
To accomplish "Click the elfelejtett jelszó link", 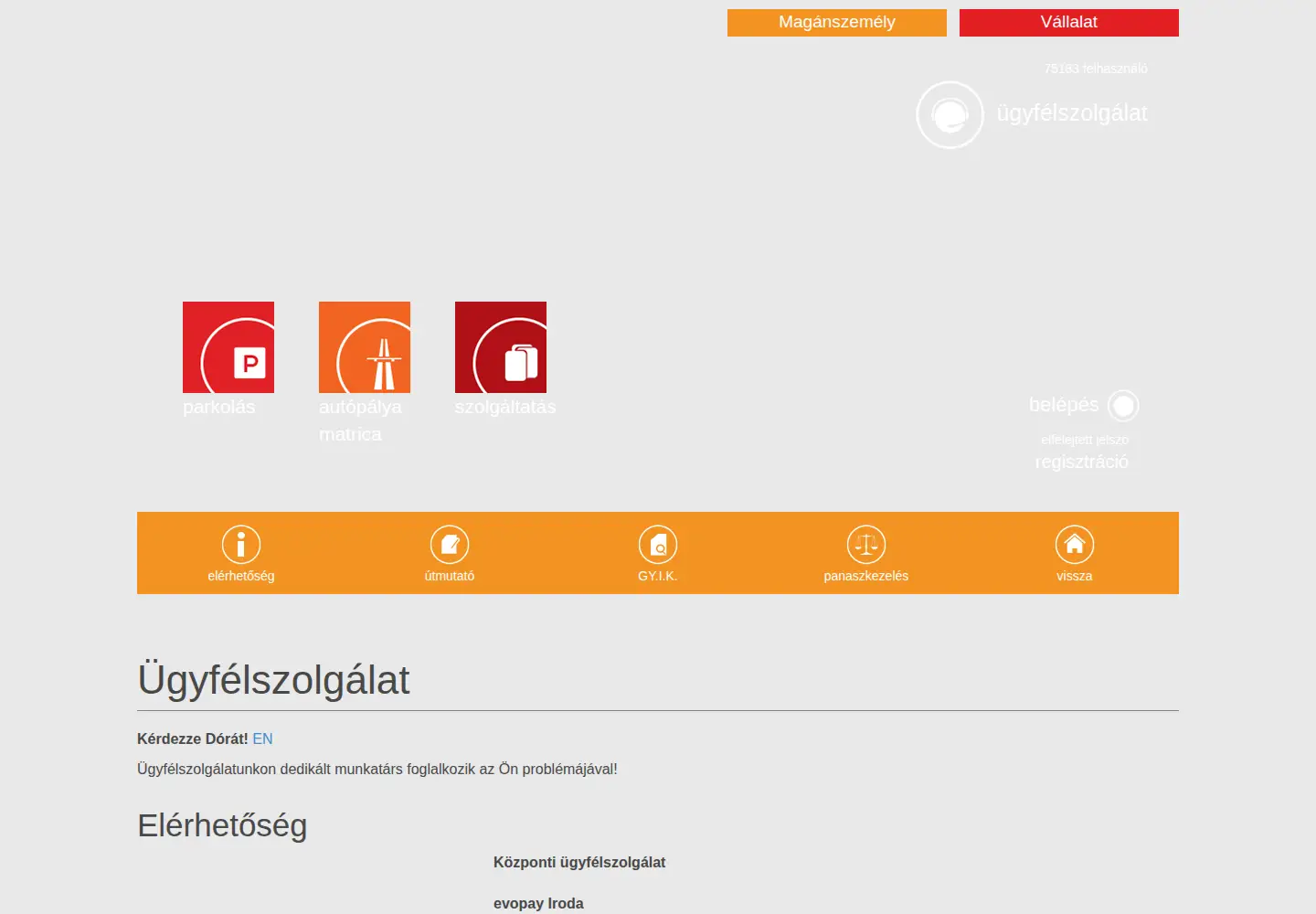I will tap(1085, 440).
